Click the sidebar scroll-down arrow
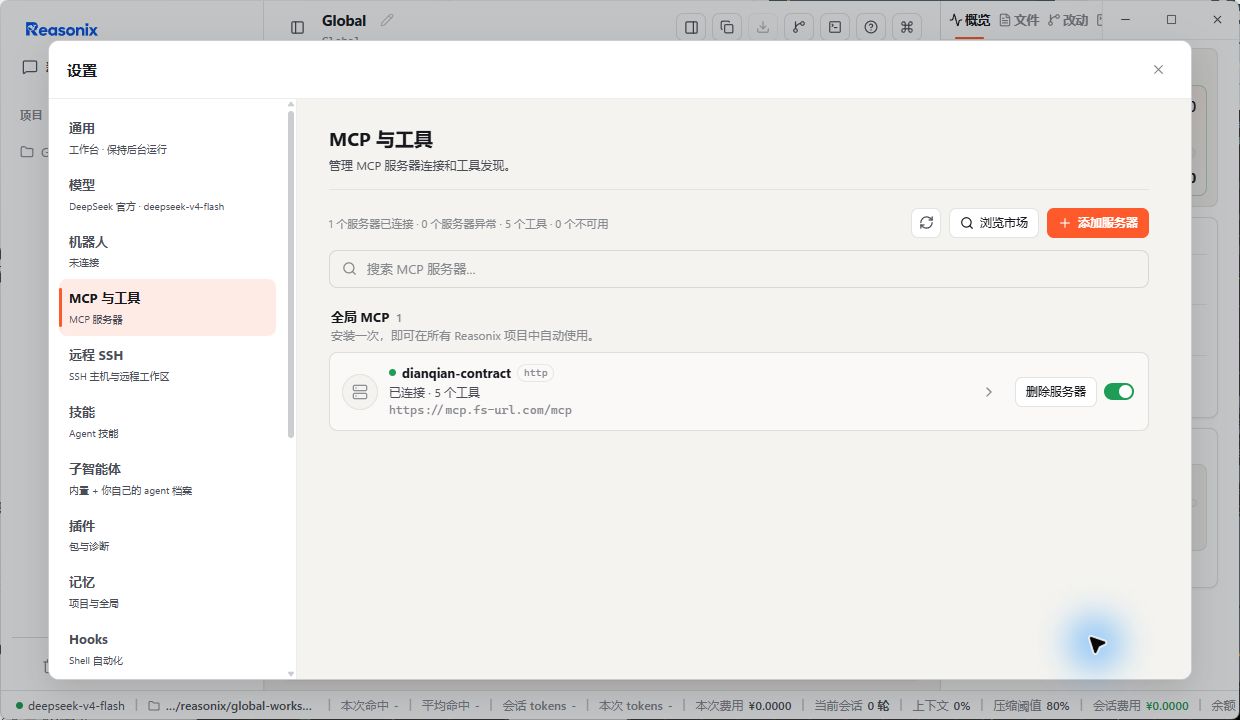The height and width of the screenshot is (720, 1240). (291, 674)
